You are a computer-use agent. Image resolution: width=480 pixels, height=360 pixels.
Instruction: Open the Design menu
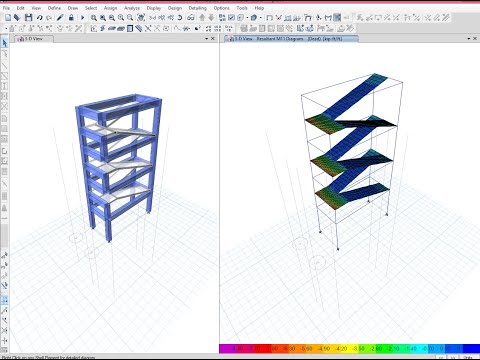coord(175,8)
